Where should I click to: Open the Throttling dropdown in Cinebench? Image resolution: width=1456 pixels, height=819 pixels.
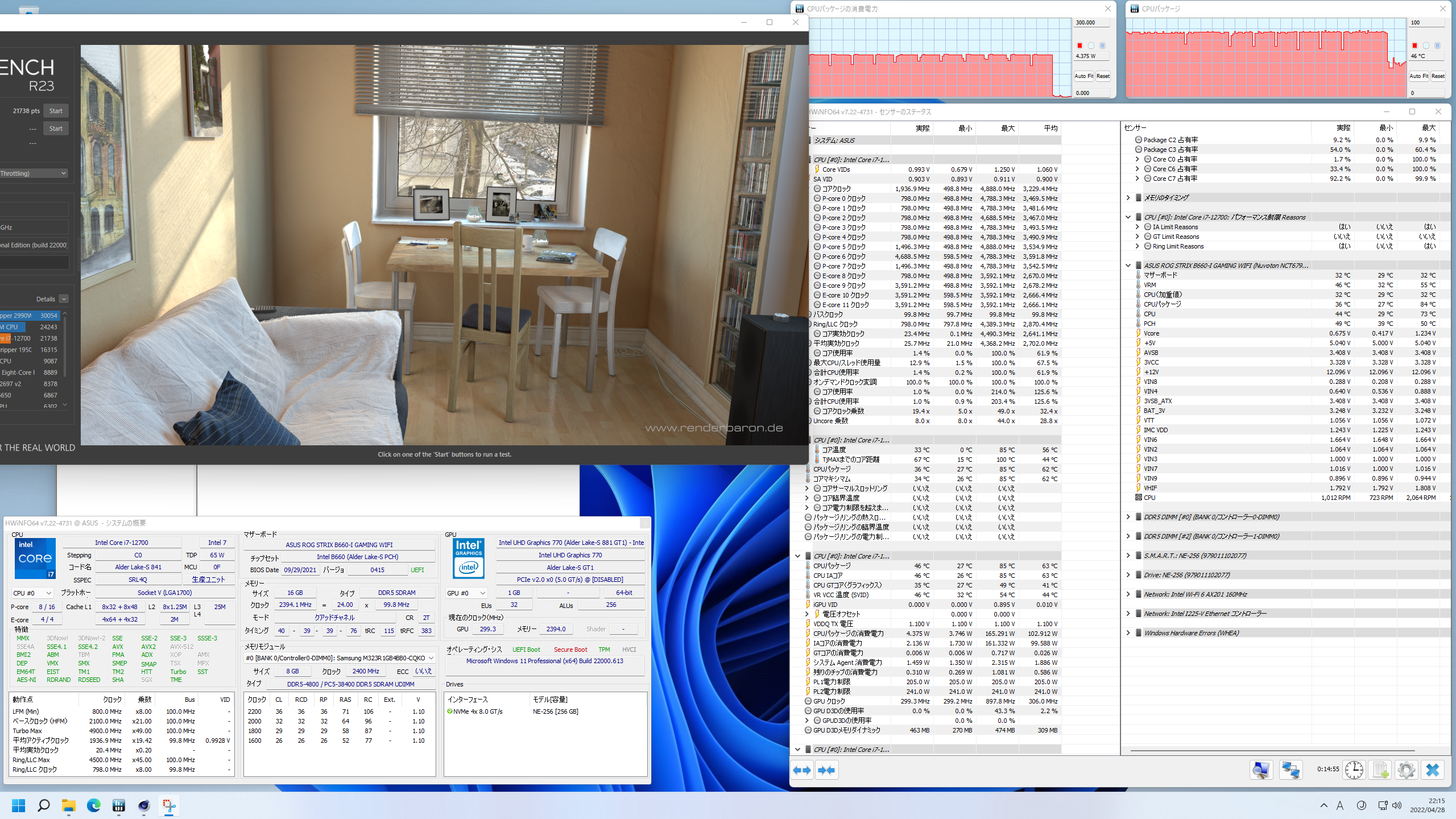[x=33, y=173]
